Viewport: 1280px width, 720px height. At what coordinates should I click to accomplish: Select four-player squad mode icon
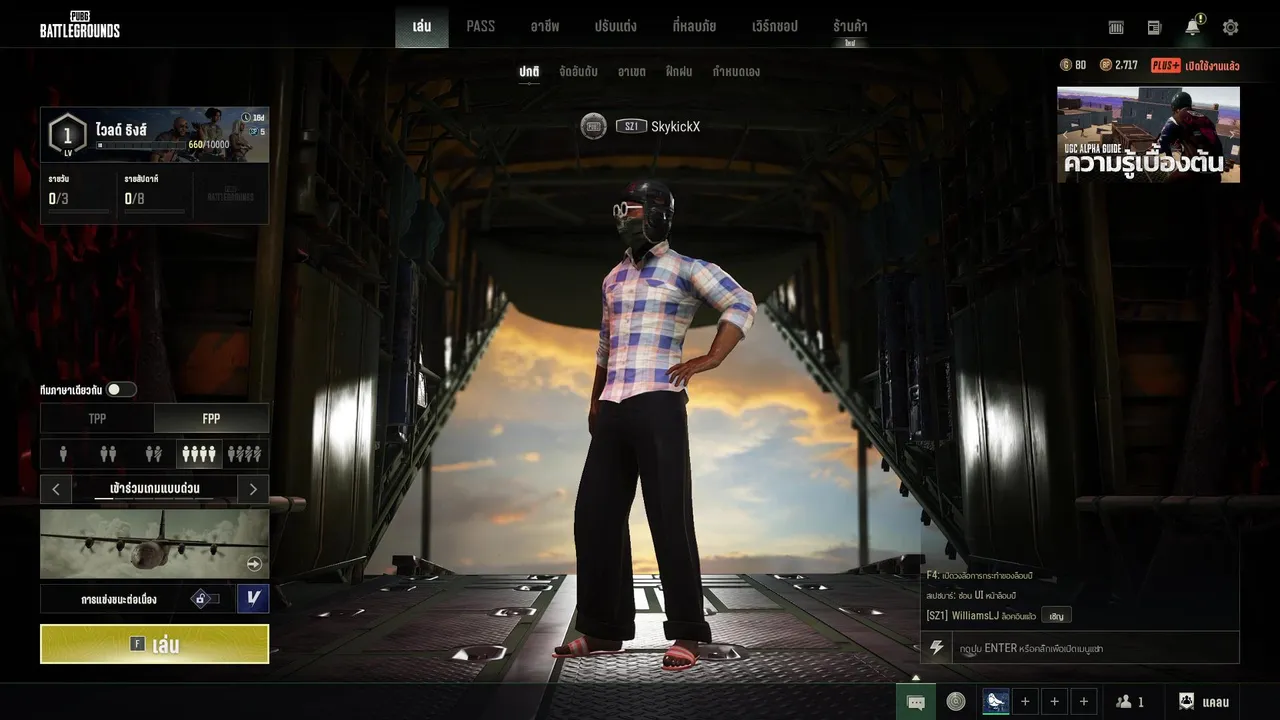[x=198, y=454]
